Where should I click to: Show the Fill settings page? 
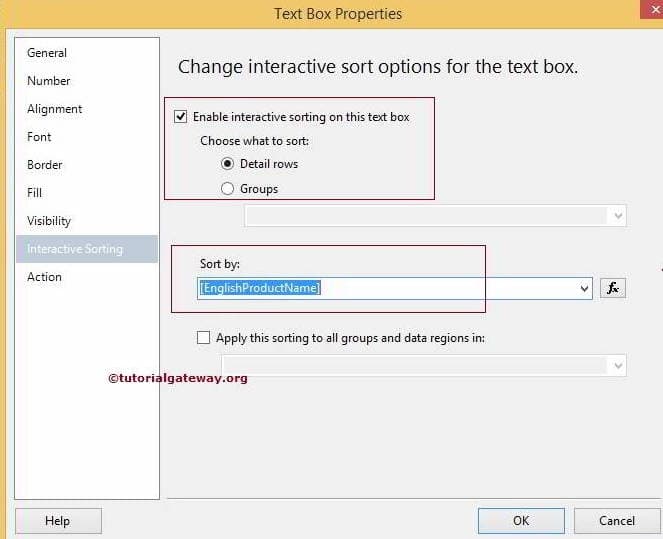pyautogui.click(x=35, y=193)
